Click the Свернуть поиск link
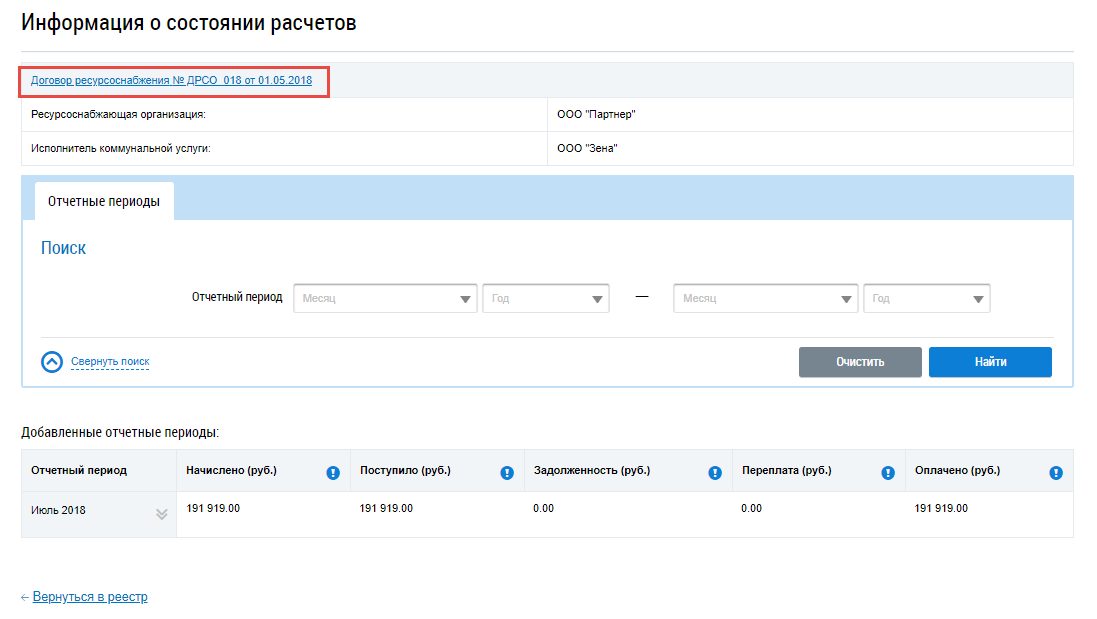 [x=110, y=362]
